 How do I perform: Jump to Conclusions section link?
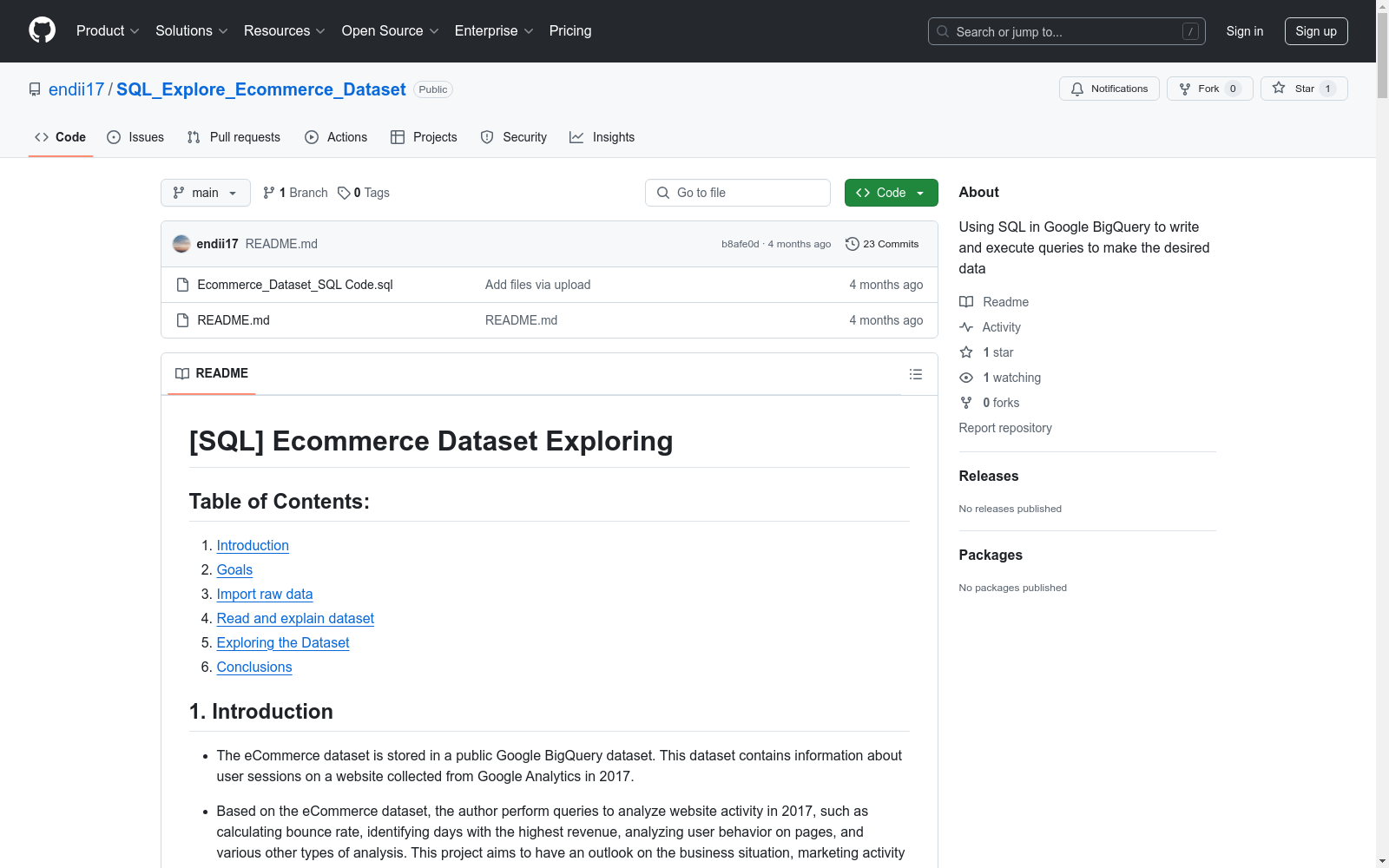[x=254, y=667]
